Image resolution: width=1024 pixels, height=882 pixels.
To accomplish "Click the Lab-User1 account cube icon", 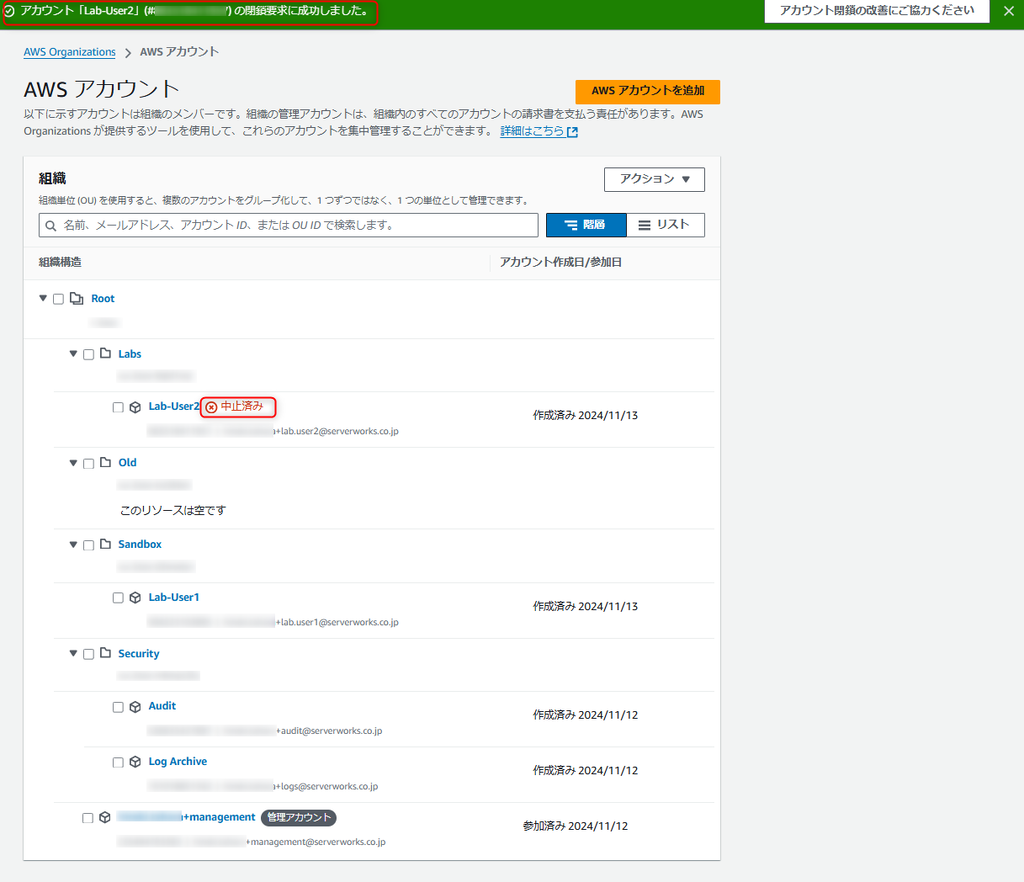I will point(135,598).
